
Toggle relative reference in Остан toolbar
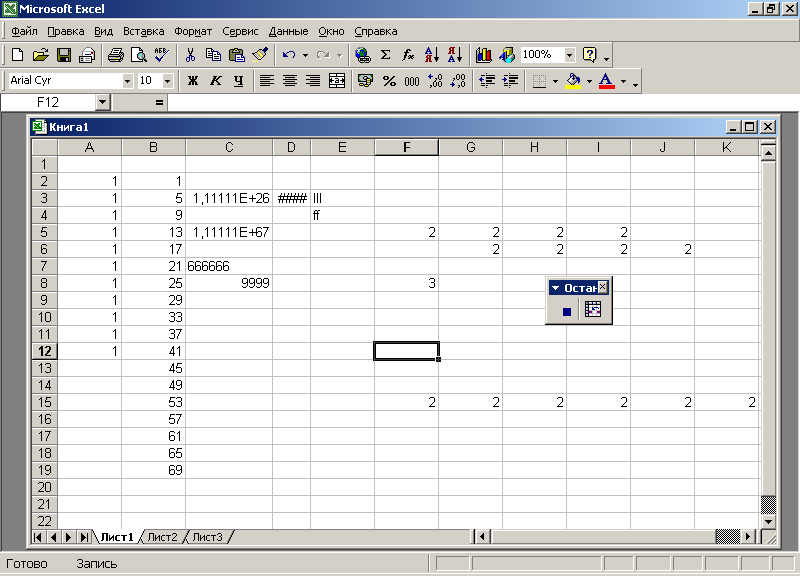point(593,309)
